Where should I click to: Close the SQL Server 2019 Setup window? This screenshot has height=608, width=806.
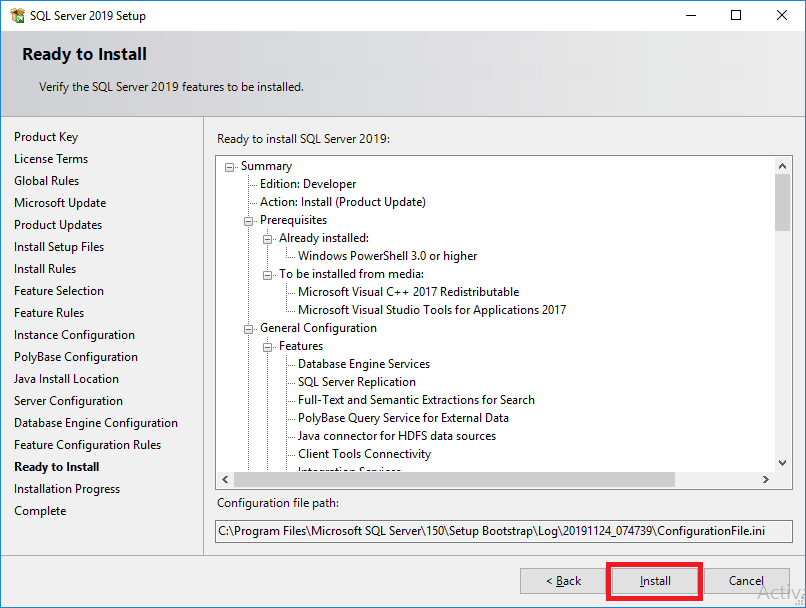[x=782, y=15]
